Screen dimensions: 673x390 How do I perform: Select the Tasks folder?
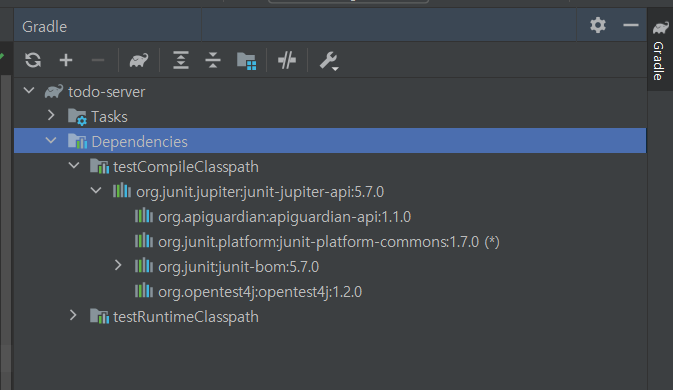click(x=109, y=117)
